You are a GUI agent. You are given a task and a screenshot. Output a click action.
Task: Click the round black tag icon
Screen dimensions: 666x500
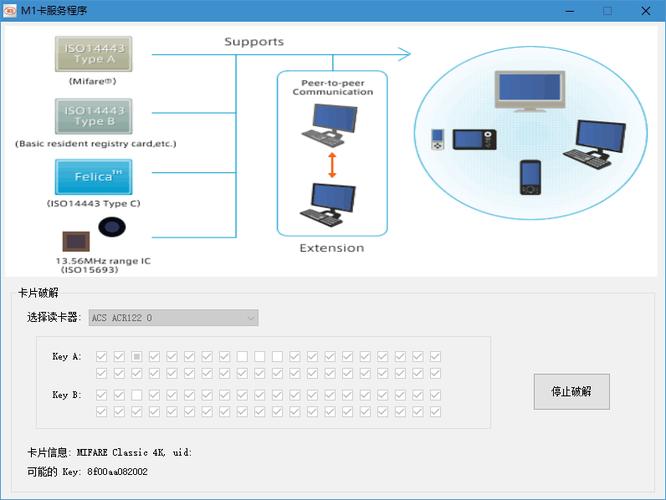coord(112,228)
